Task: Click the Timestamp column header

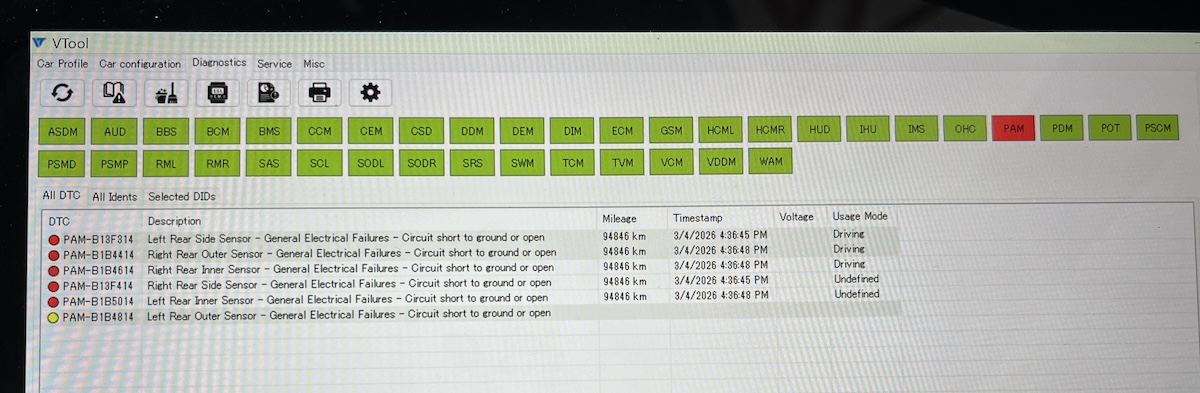Action: 697,217
